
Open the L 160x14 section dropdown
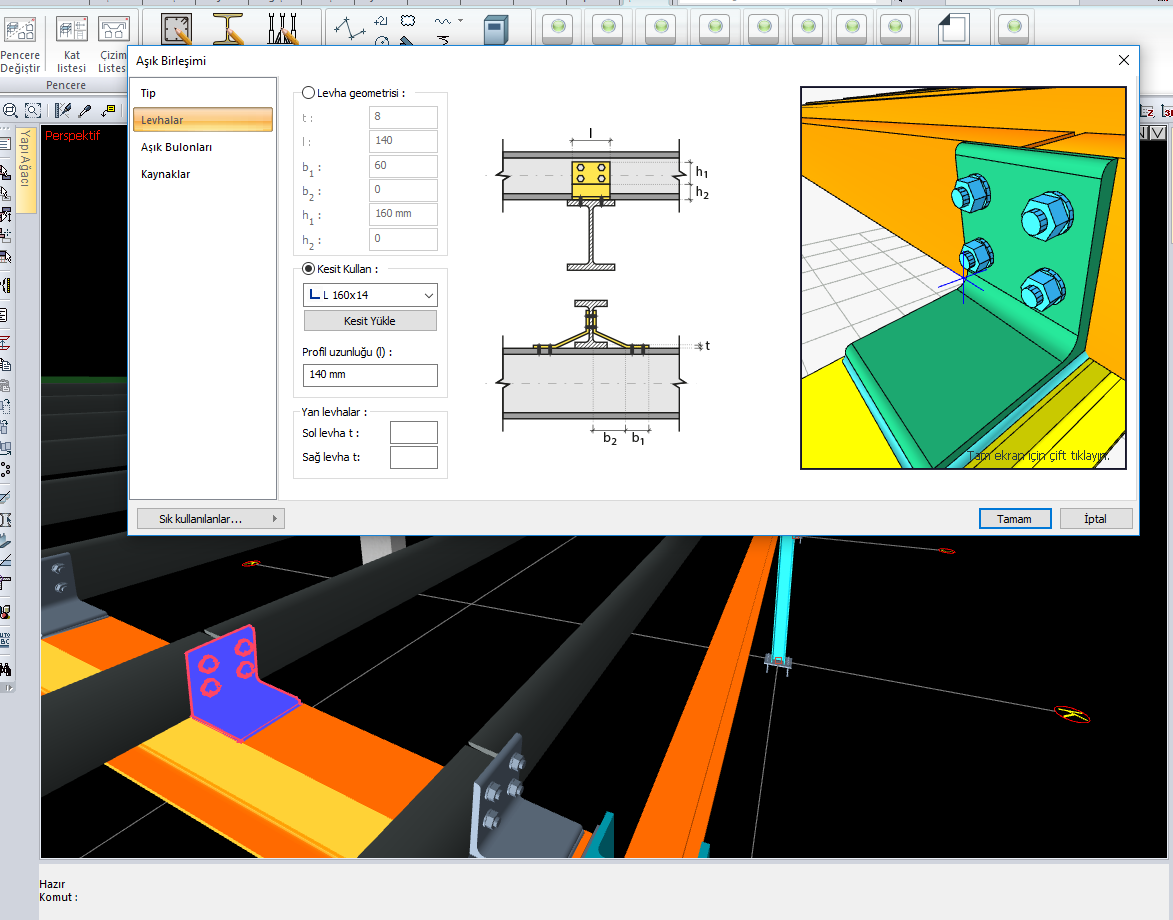(370, 295)
